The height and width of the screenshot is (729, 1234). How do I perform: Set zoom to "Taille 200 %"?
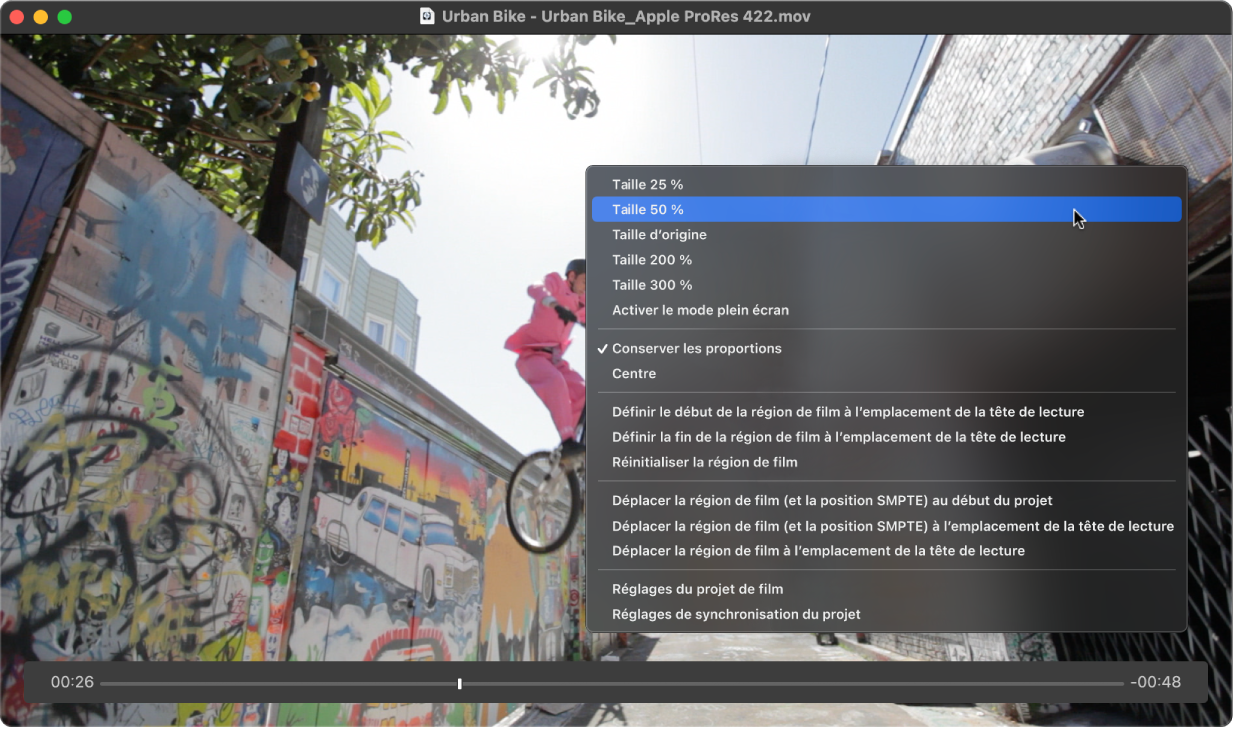point(652,259)
